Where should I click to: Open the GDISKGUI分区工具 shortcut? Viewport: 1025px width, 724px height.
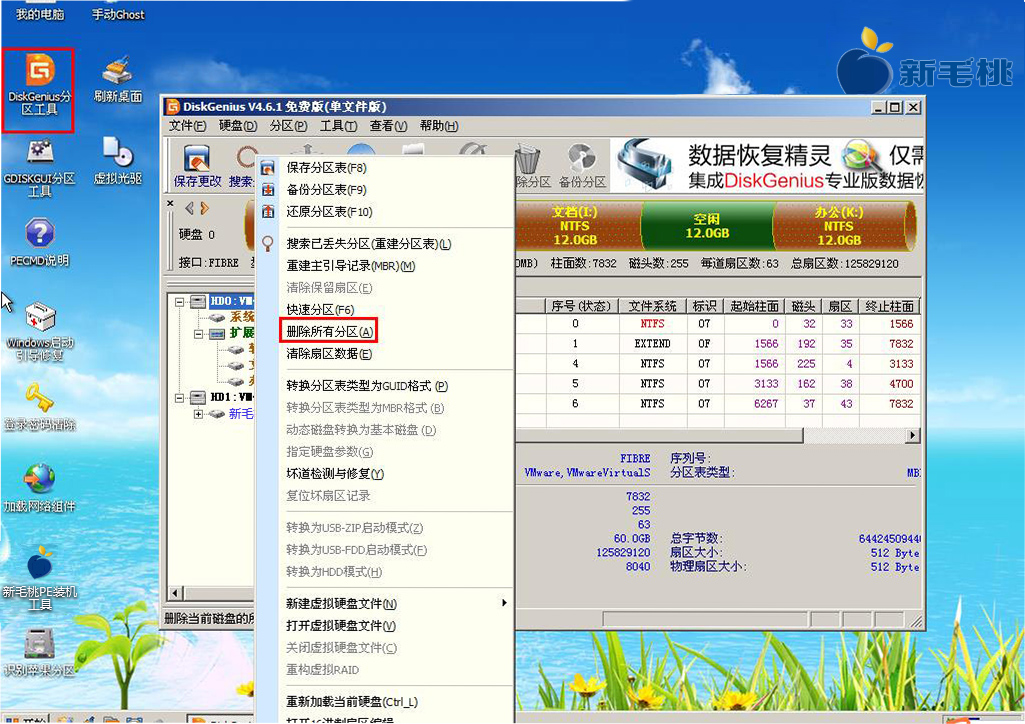(x=39, y=167)
